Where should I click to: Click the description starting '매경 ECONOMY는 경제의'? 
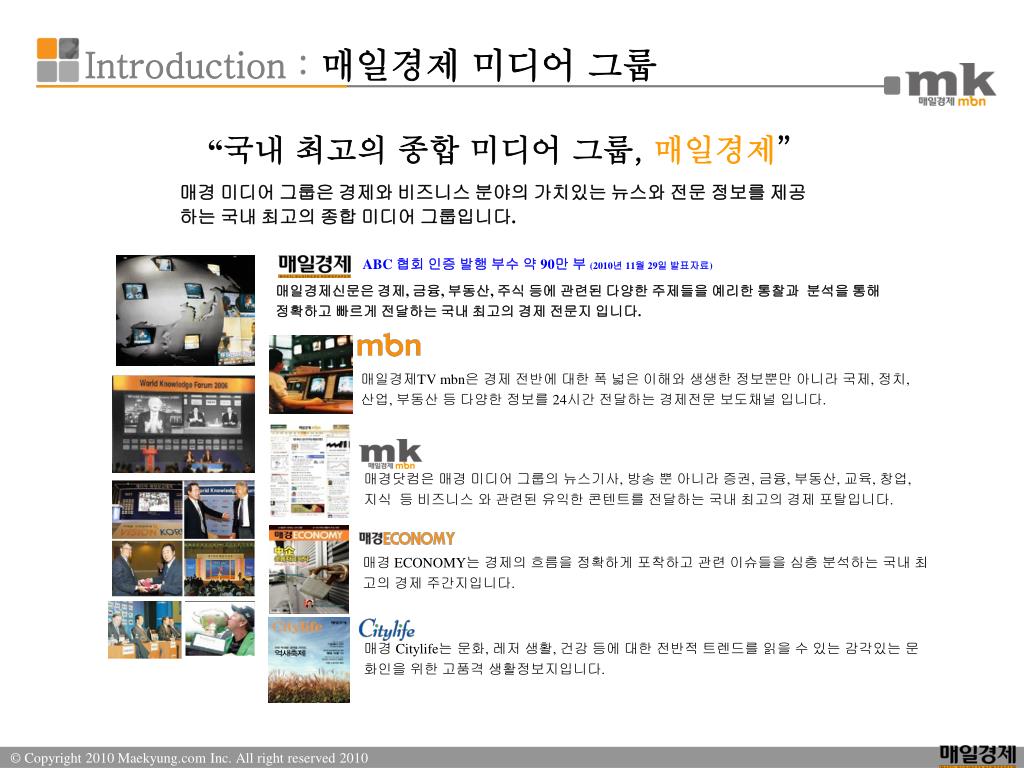coord(645,572)
